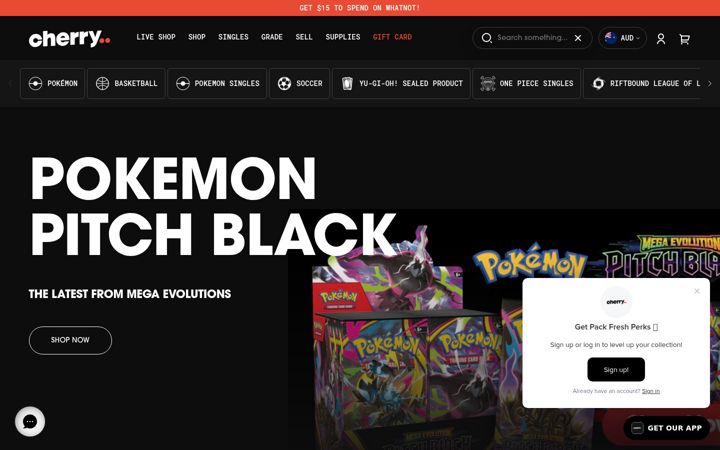The width and height of the screenshot is (720, 450).
Task: Focus the Search something input field
Action: tap(533, 38)
